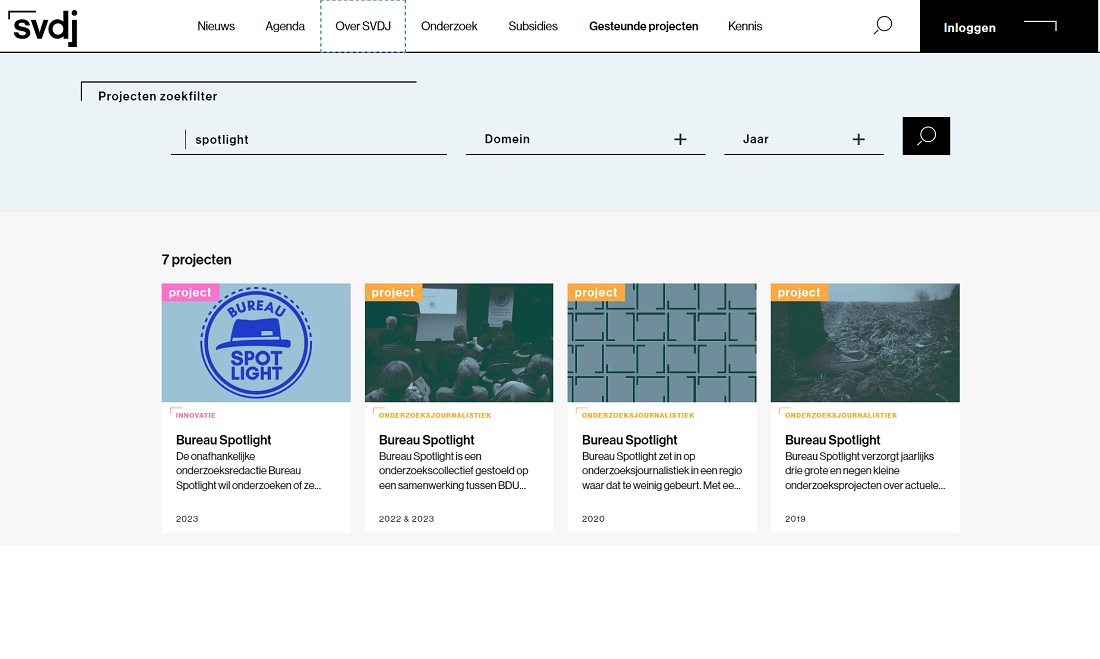
Task: Open the field photo project image
Action: 865,342
